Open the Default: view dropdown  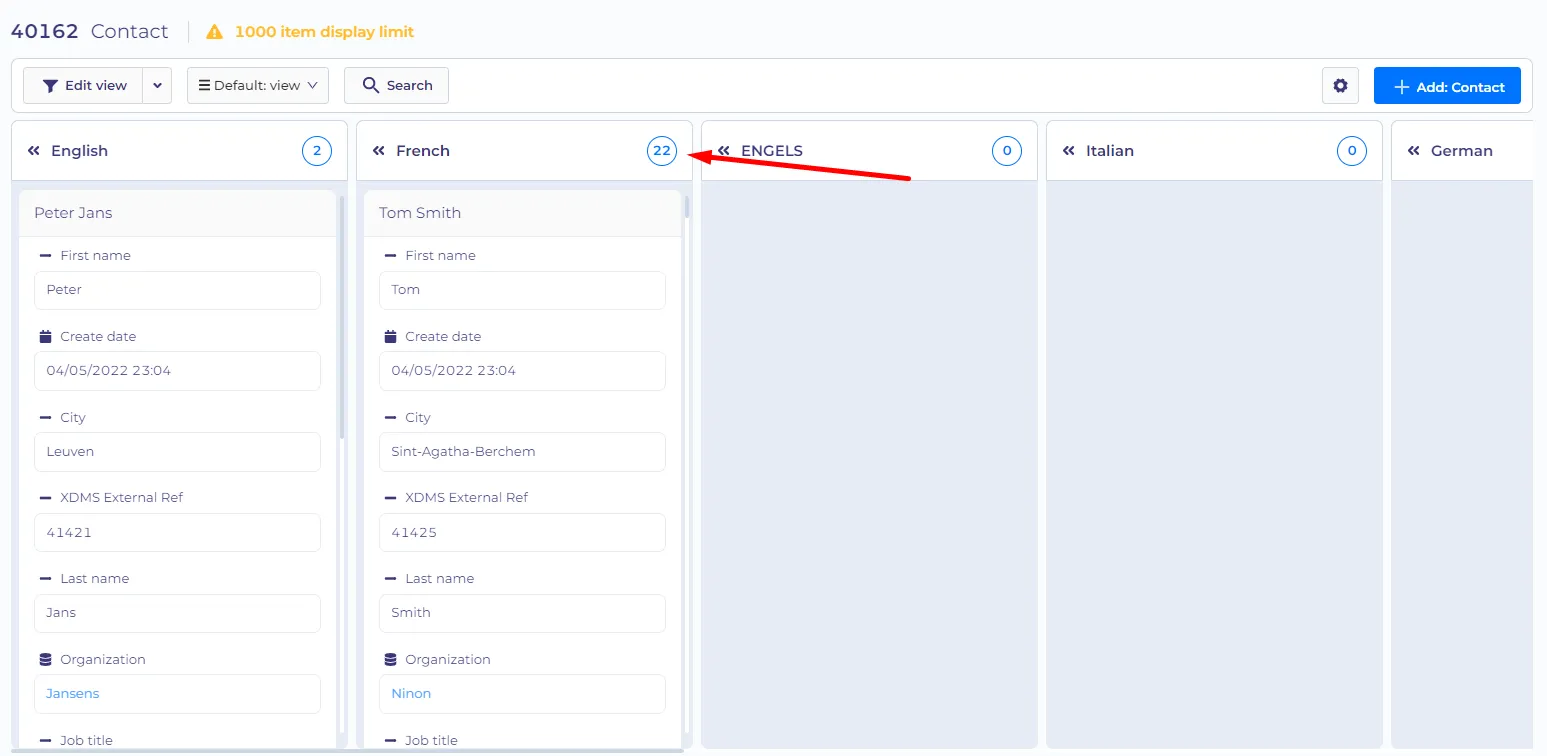258,86
